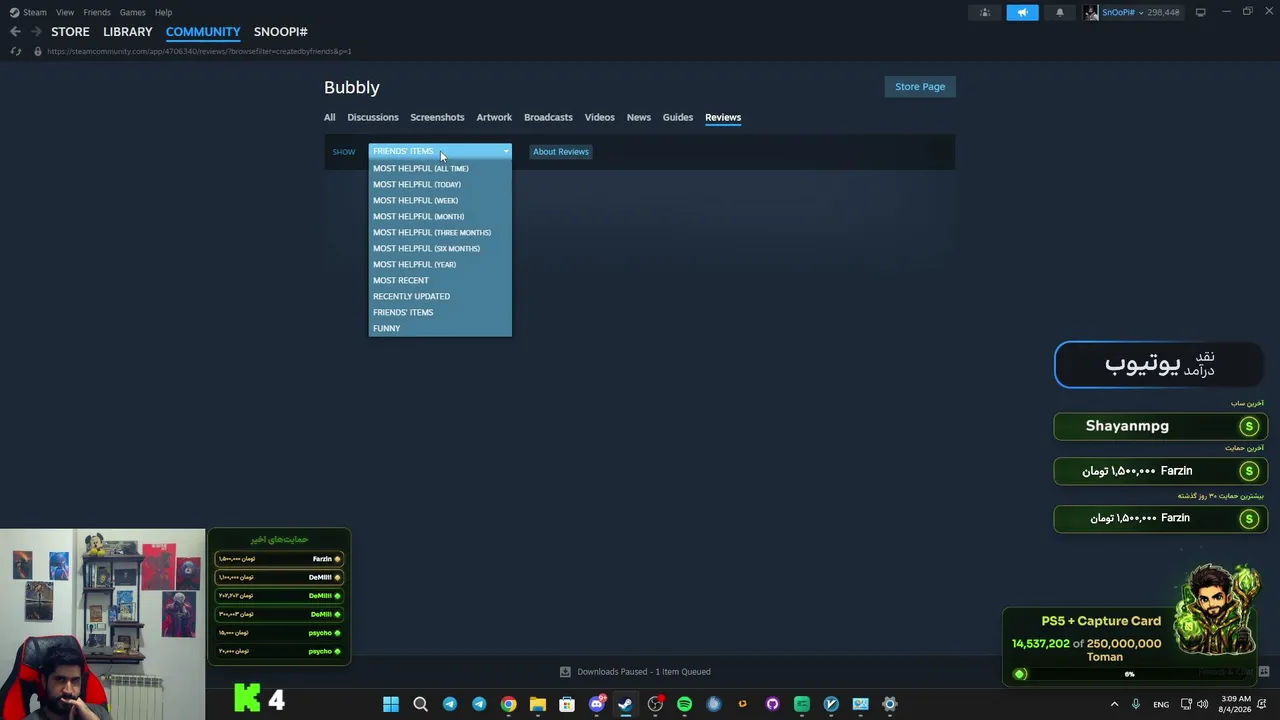Choose Most Helpful (Six Months) option
The height and width of the screenshot is (720, 1280).
tap(440, 248)
